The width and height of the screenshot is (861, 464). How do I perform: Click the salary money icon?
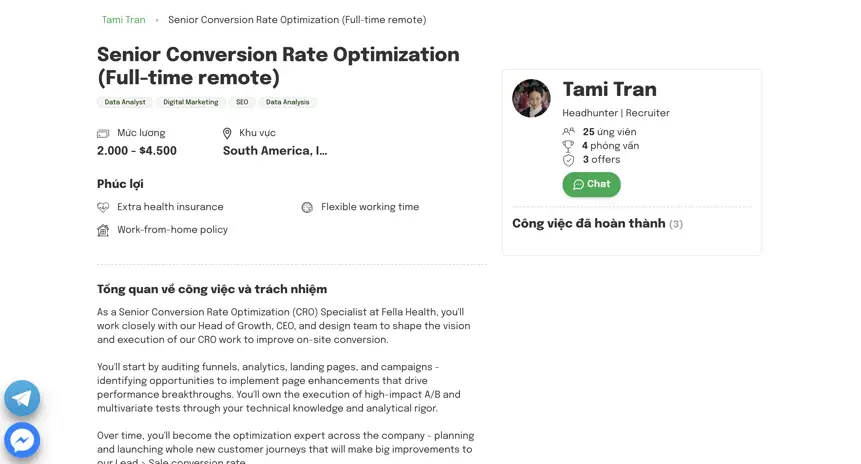click(x=103, y=133)
